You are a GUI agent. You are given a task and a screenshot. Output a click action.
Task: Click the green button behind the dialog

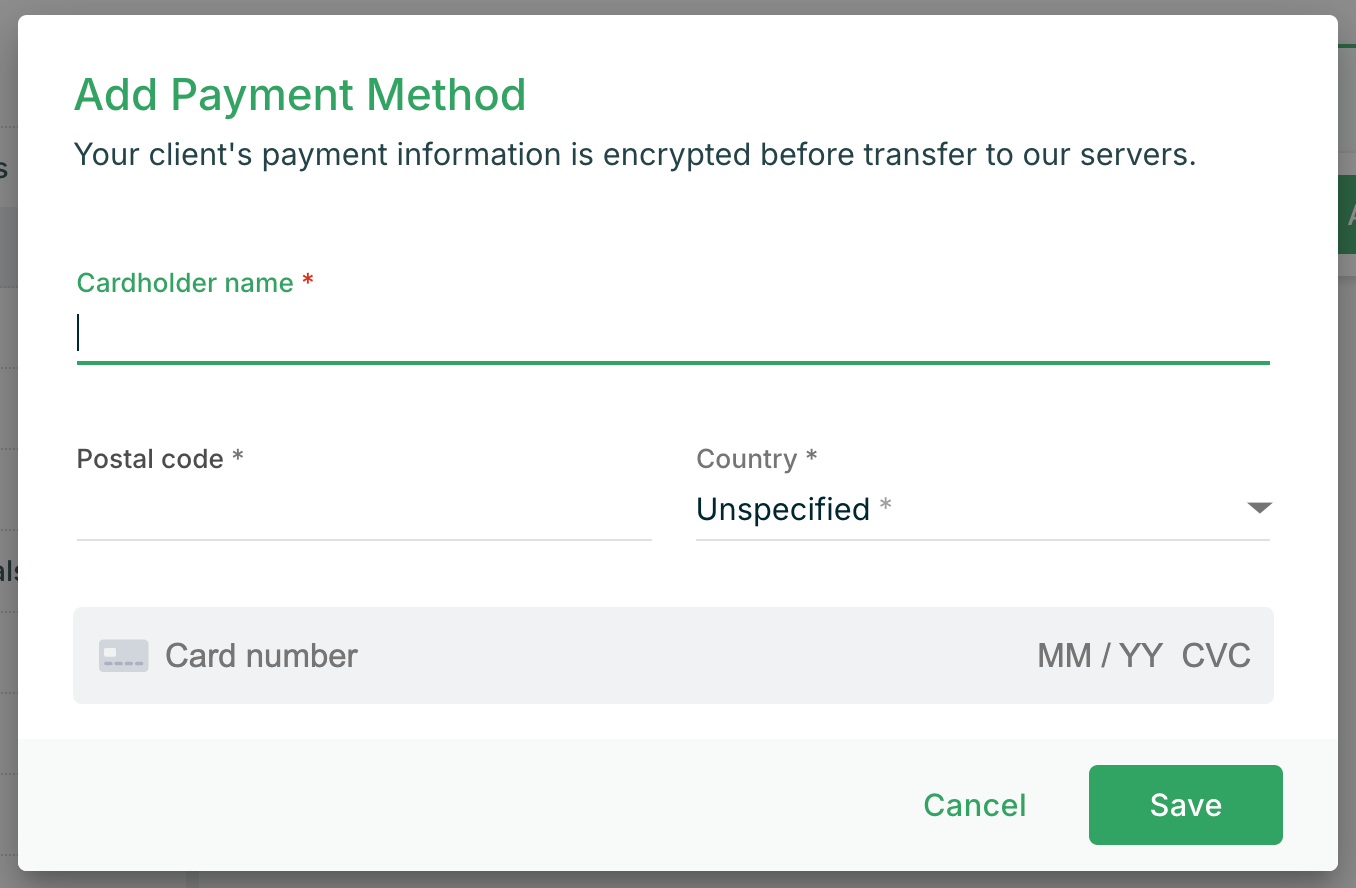pyautogui.click(x=1347, y=215)
